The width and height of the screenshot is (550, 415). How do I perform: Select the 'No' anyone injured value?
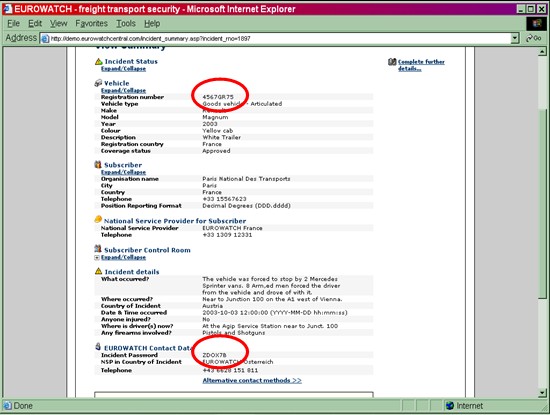206,320
